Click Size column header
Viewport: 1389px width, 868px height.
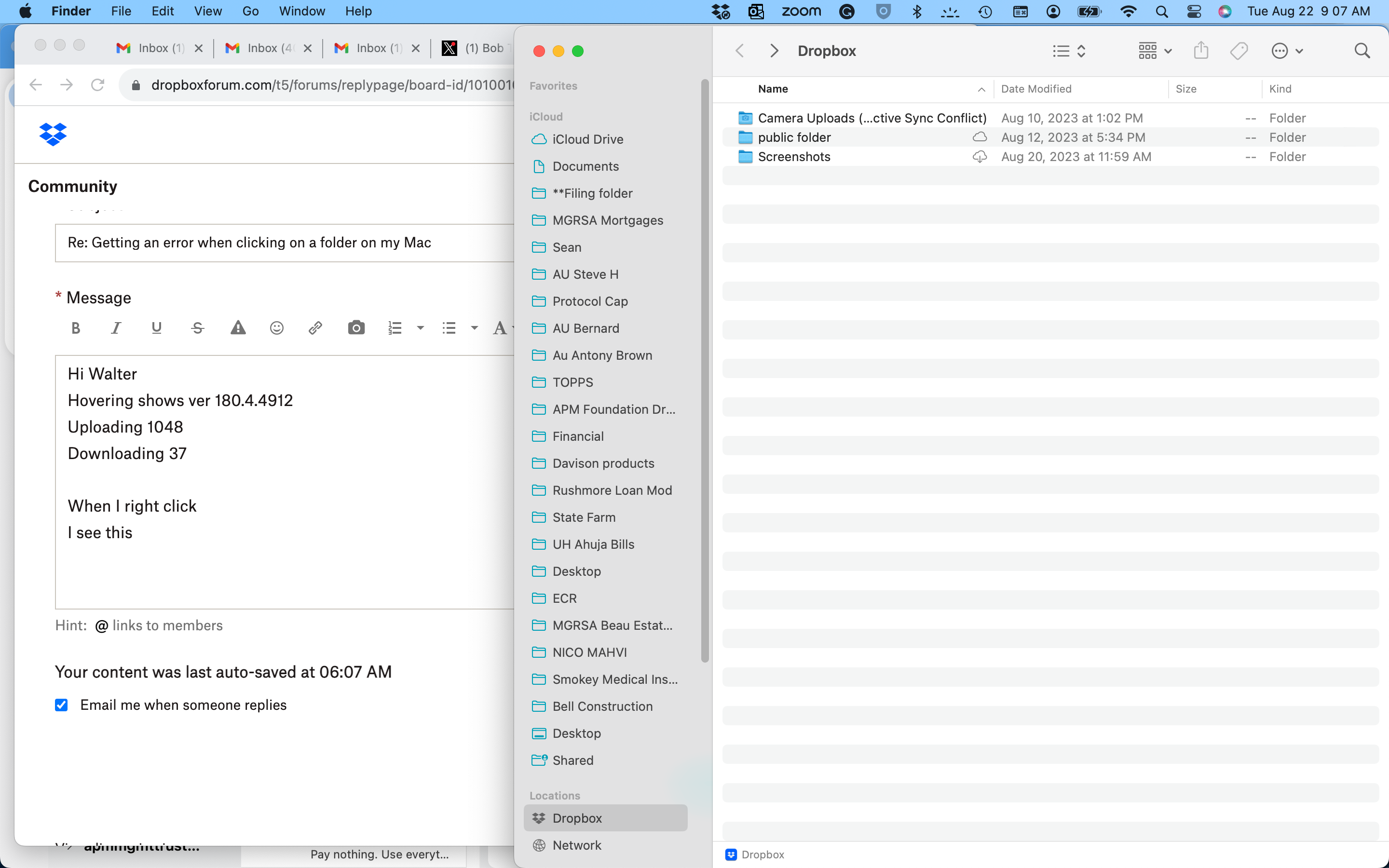tap(1186, 89)
